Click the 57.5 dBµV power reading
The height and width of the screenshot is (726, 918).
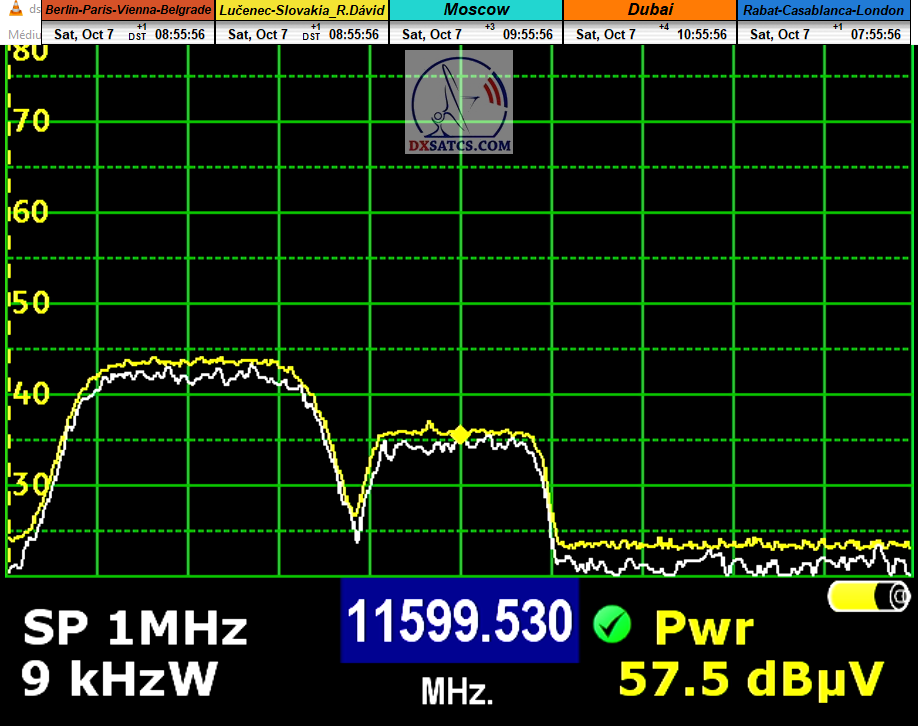[x=751, y=678]
